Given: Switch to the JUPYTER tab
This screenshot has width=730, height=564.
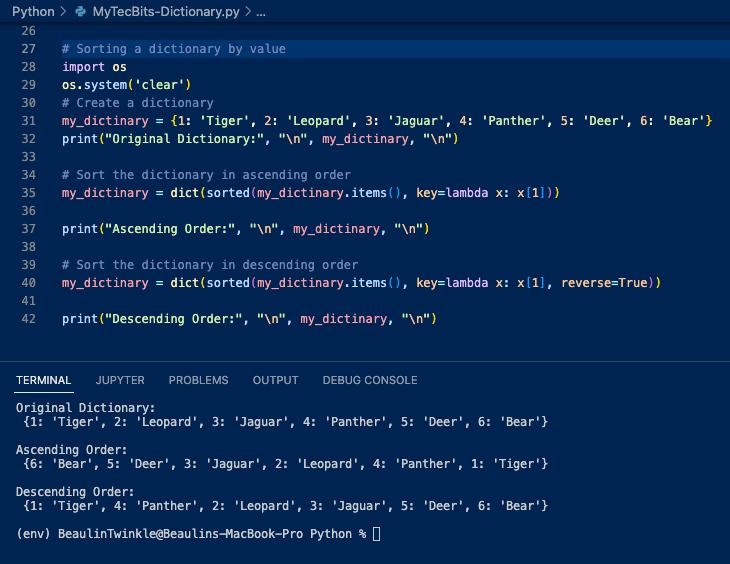Looking at the screenshot, I should point(120,380).
